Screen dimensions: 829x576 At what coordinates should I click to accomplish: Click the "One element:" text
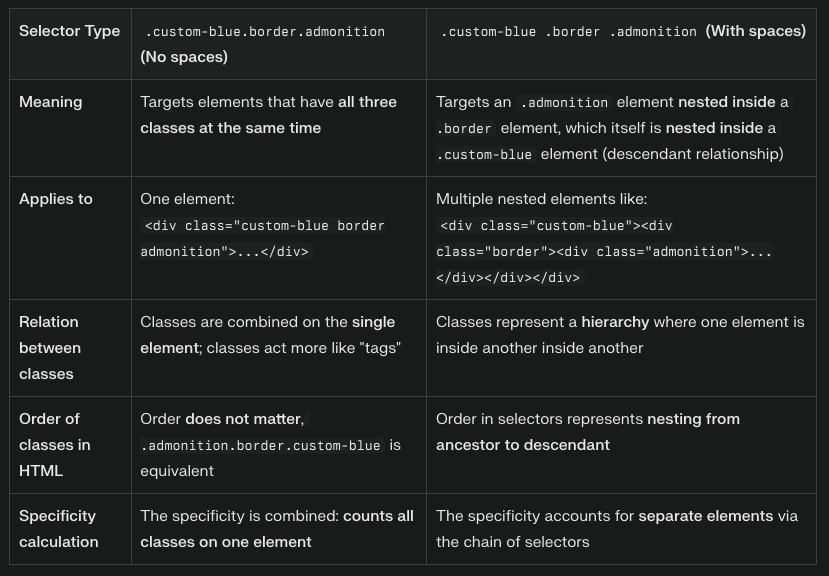click(x=187, y=199)
